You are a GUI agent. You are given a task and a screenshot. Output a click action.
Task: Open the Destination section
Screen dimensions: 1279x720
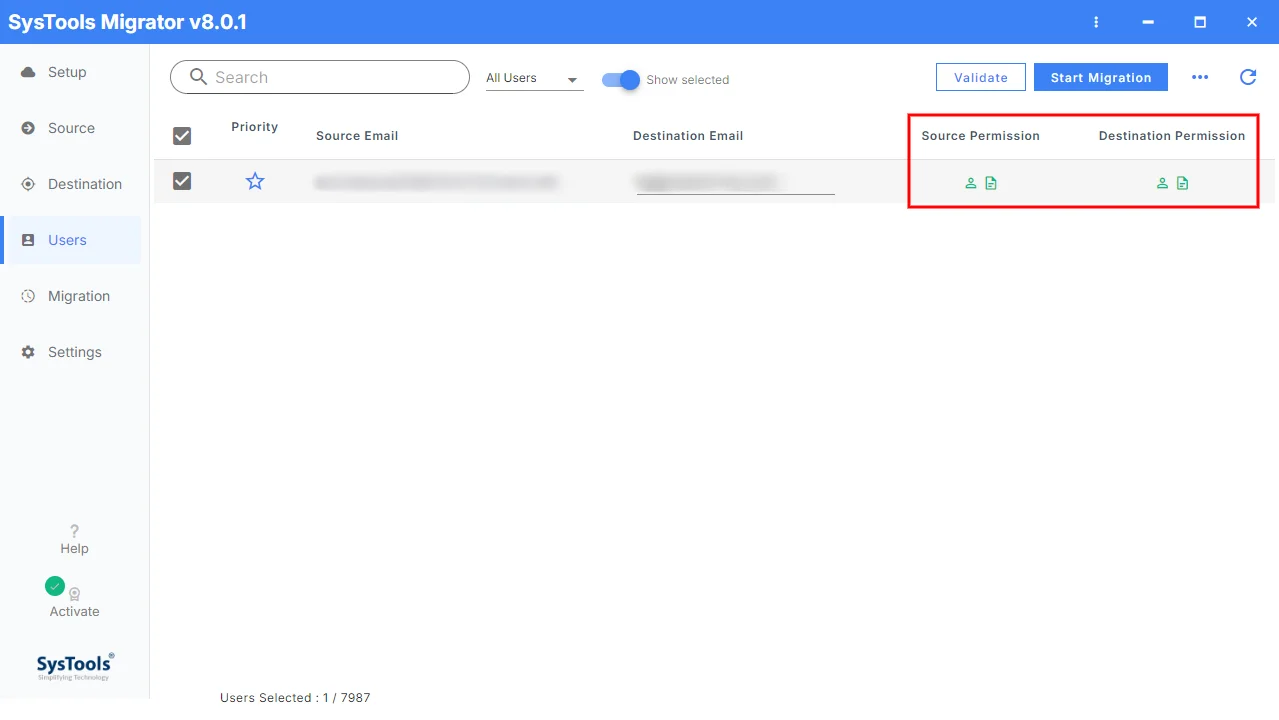[x=70, y=184]
